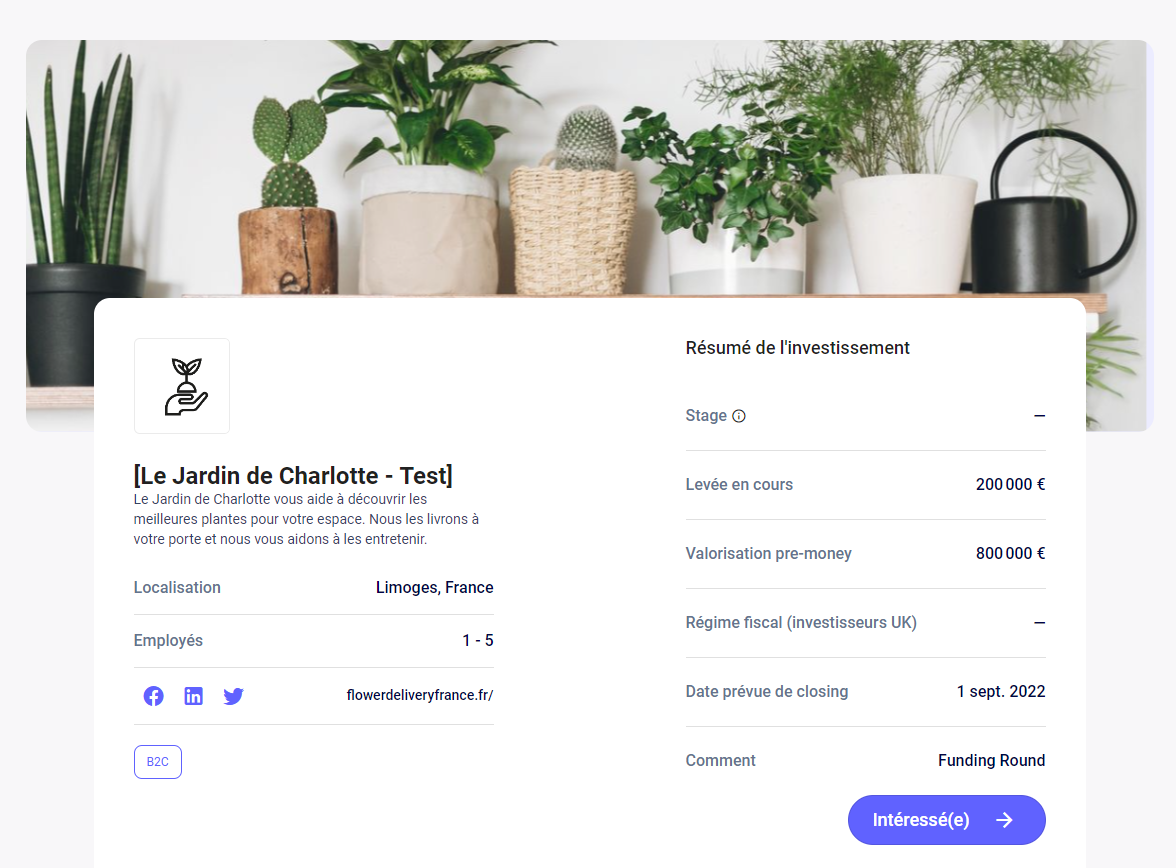This screenshot has width=1176, height=868.
Task: Click the Régime fiscal (investisseurs UK) label
Action: click(801, 623)
